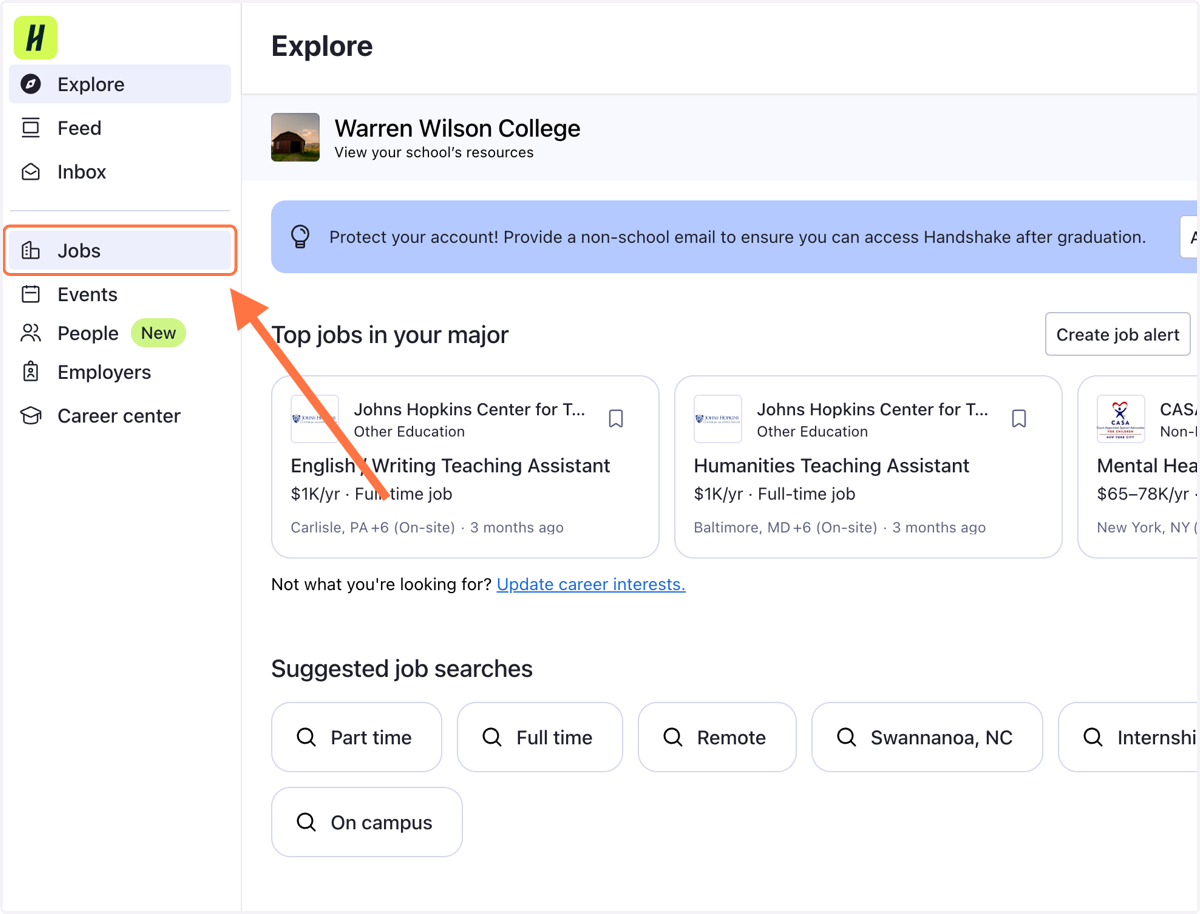Open Explore in the sidebar
Screen dimensions: 1200x914
[120, 84]
